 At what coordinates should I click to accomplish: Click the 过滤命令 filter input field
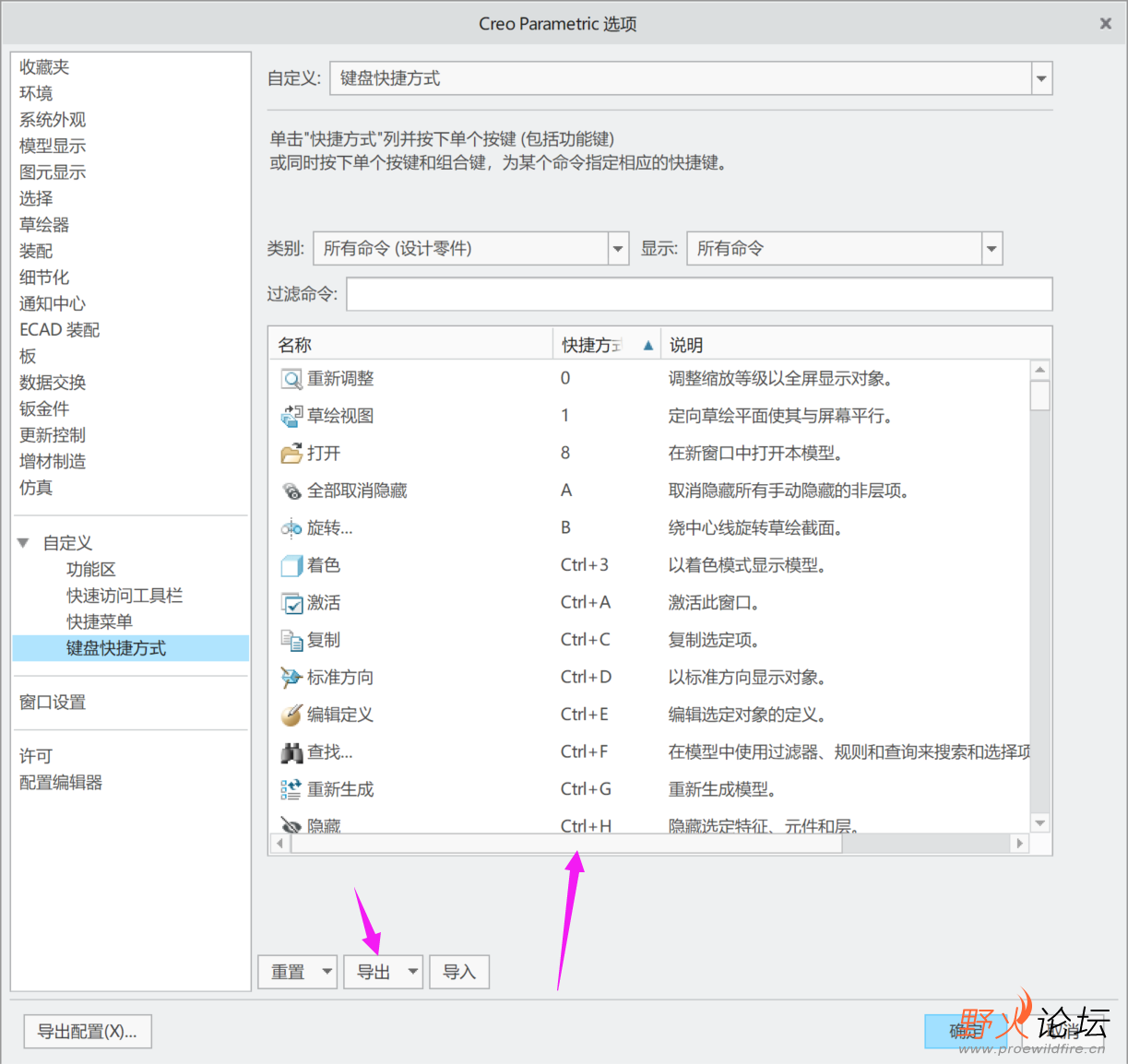[x=699, y=294]
